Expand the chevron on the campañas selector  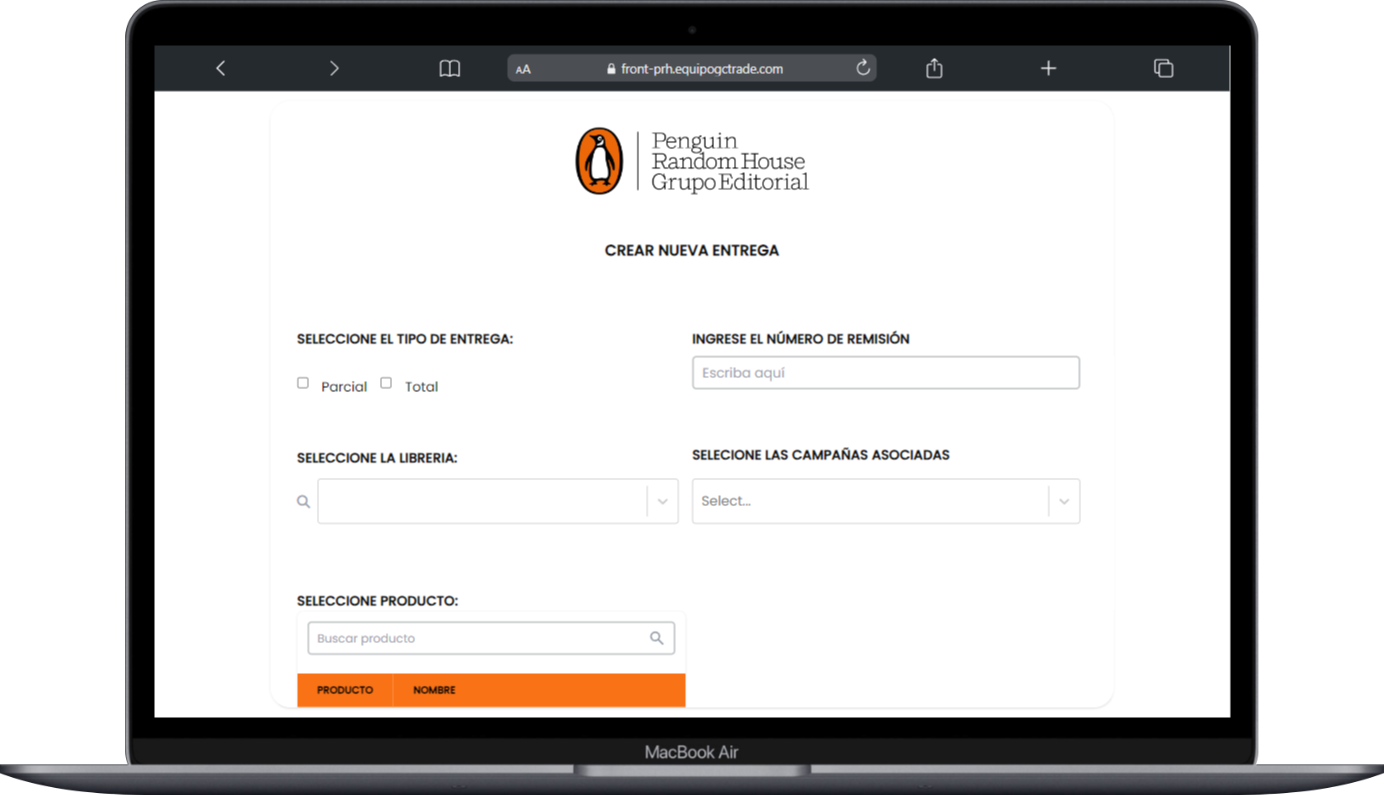(x=1063, y=501)
